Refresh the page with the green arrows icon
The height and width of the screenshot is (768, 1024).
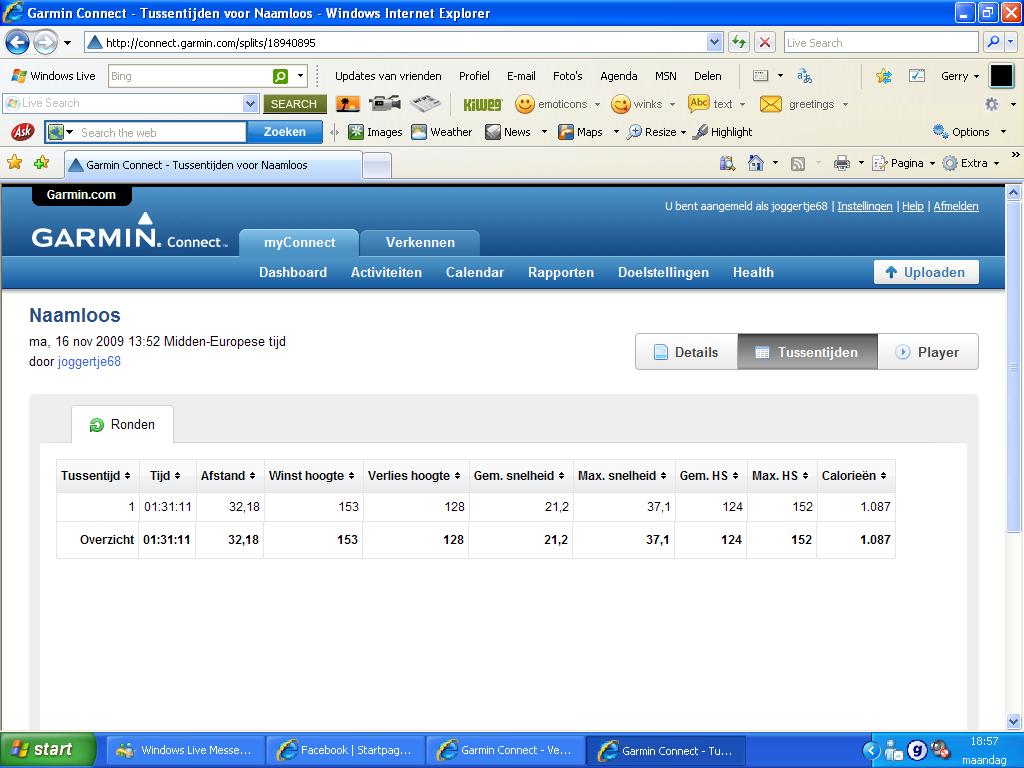739,43
